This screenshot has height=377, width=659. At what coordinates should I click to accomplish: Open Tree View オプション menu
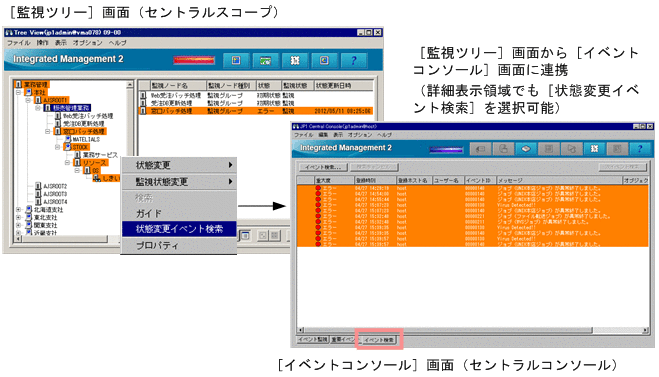coord(87,42)
